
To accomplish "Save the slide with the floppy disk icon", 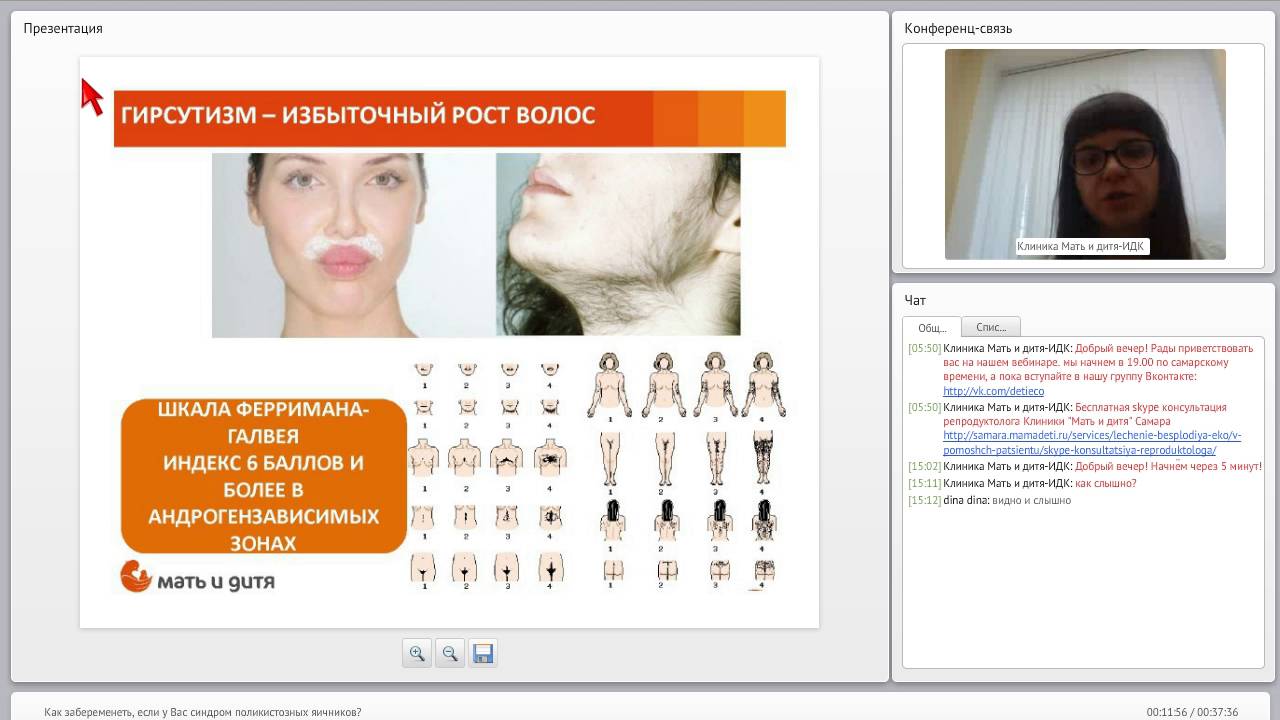I will (x=483, y=653).
